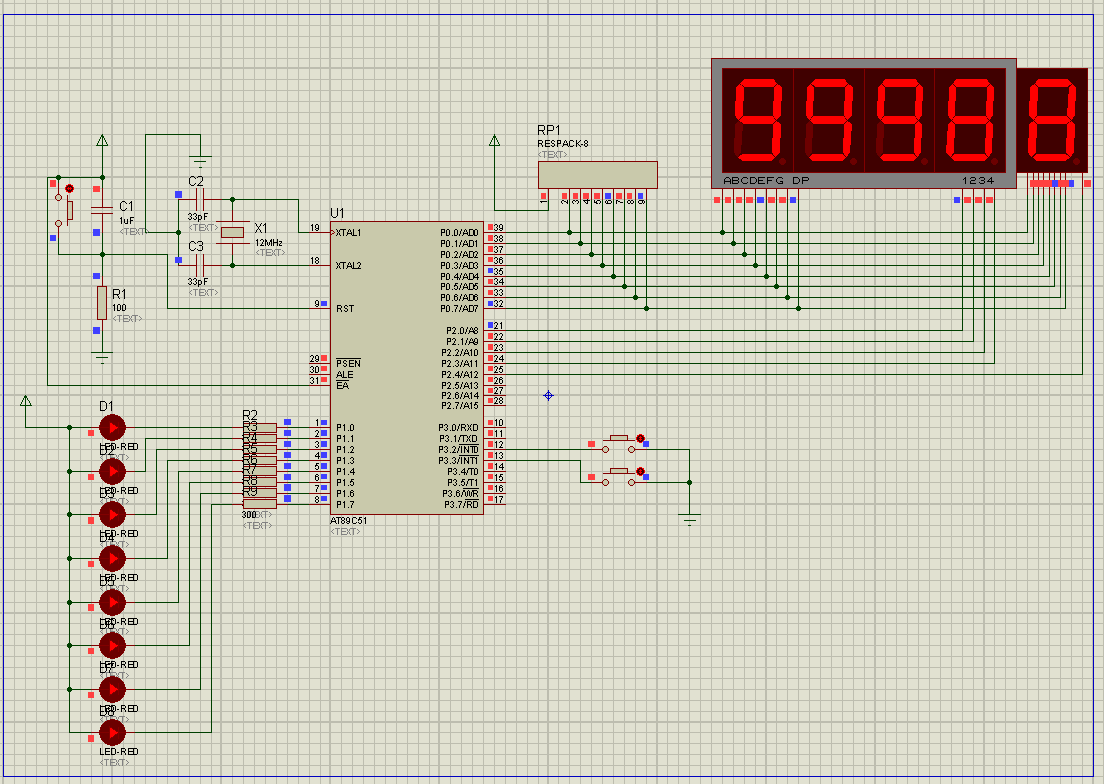Click the RESPACK-8 value text
Viewport: 1104px width, 784px height.
(x=563, y=144)
